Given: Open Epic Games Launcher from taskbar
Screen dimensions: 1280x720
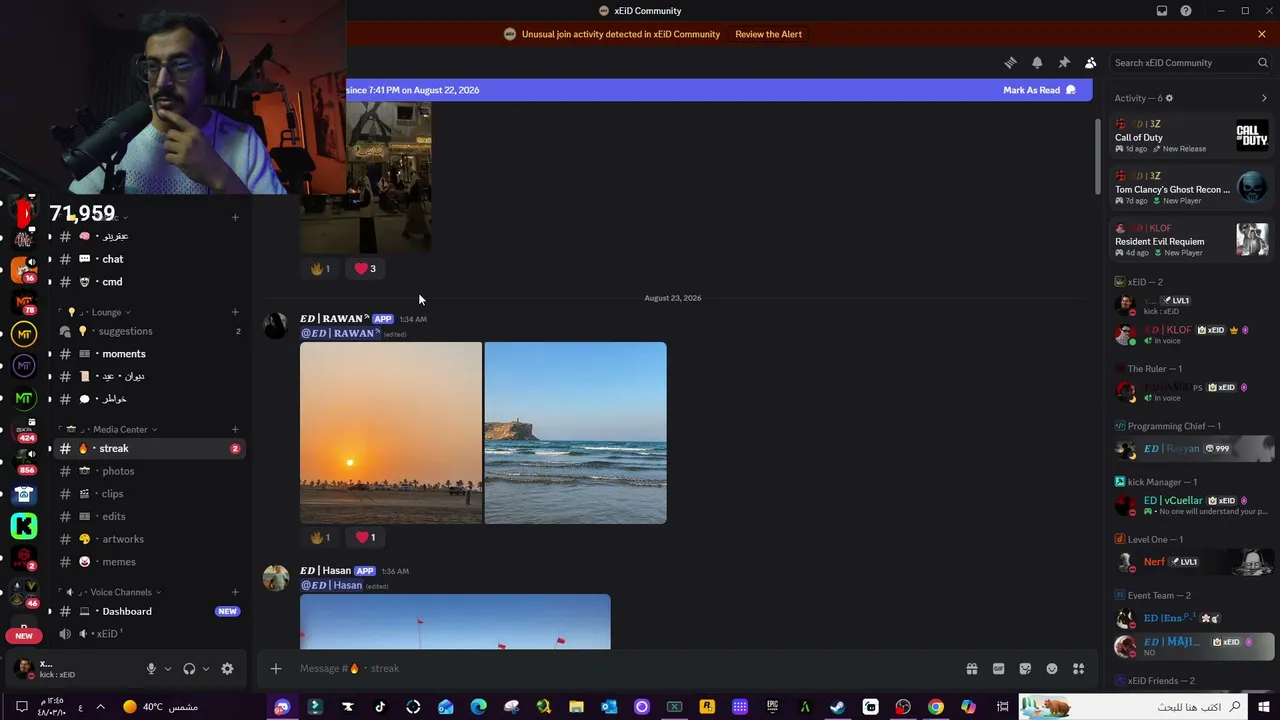Looking at the screenshot, I should [x=772, y=707].
